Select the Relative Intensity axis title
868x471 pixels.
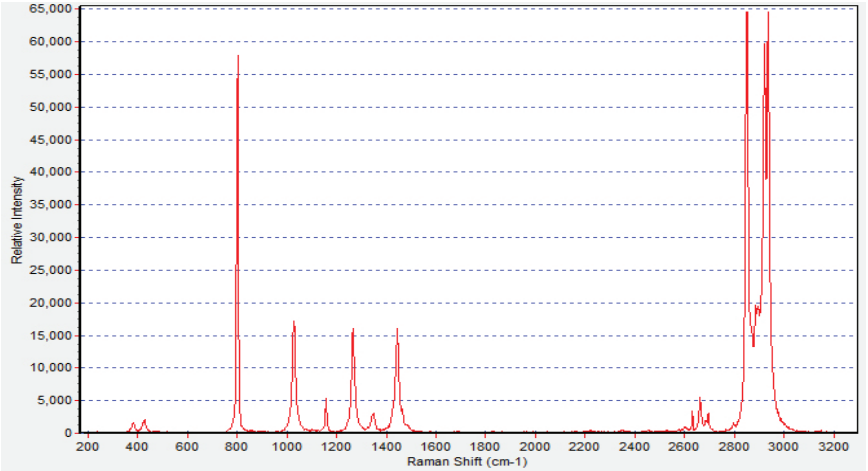click(x=17, y=220)
